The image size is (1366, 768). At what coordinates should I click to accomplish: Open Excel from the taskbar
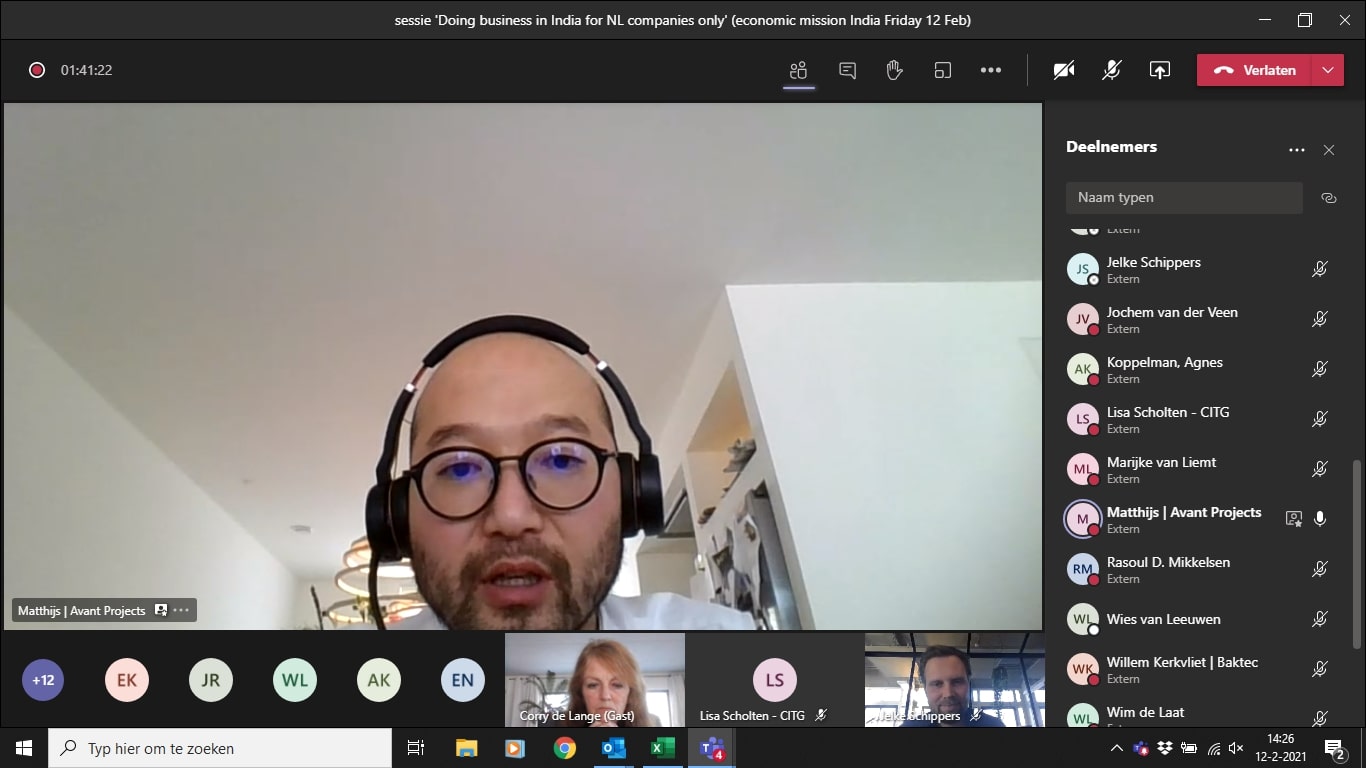(x=662, y=748)
